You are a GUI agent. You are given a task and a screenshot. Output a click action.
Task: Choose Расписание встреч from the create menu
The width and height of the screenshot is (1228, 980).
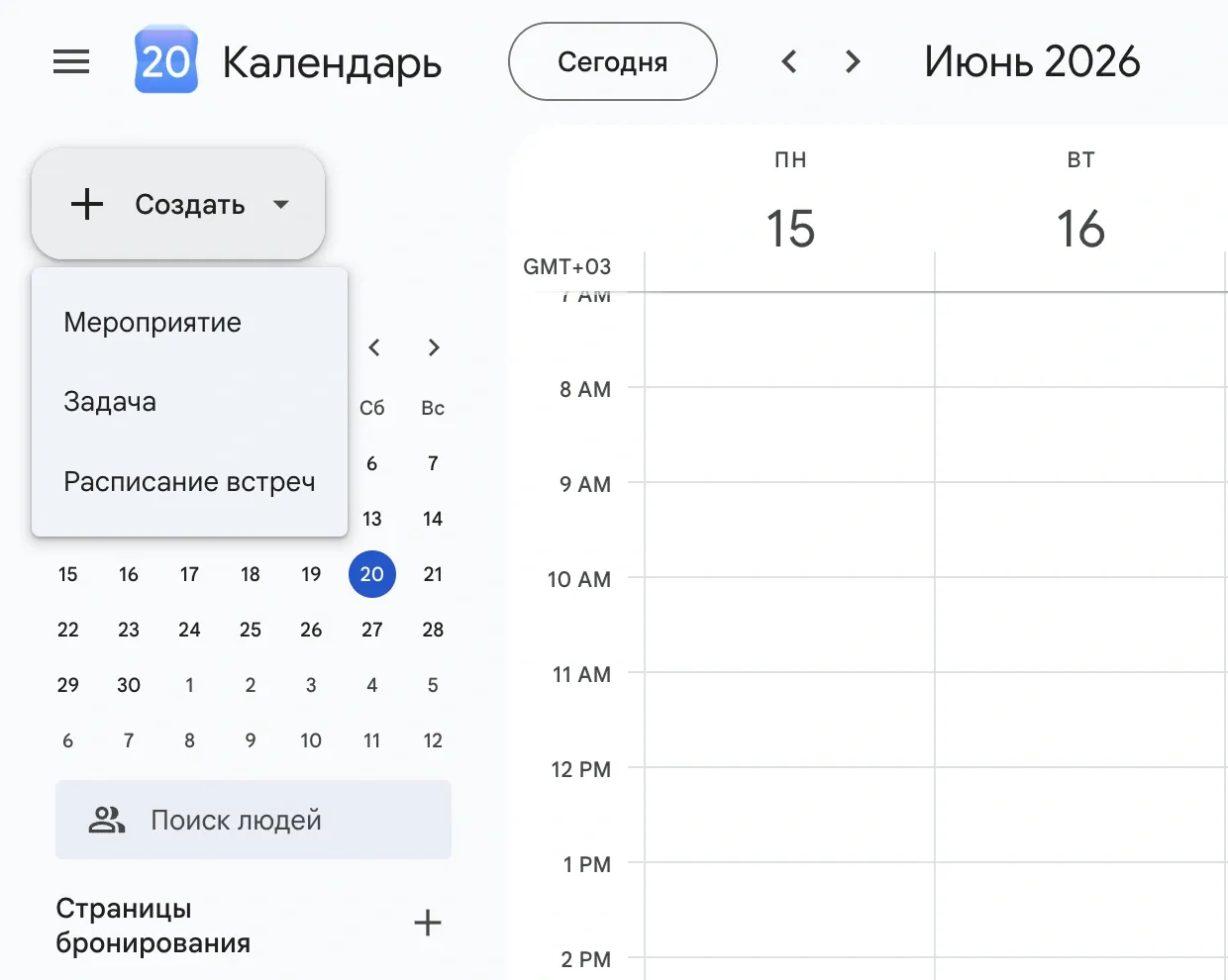point(189,481)
